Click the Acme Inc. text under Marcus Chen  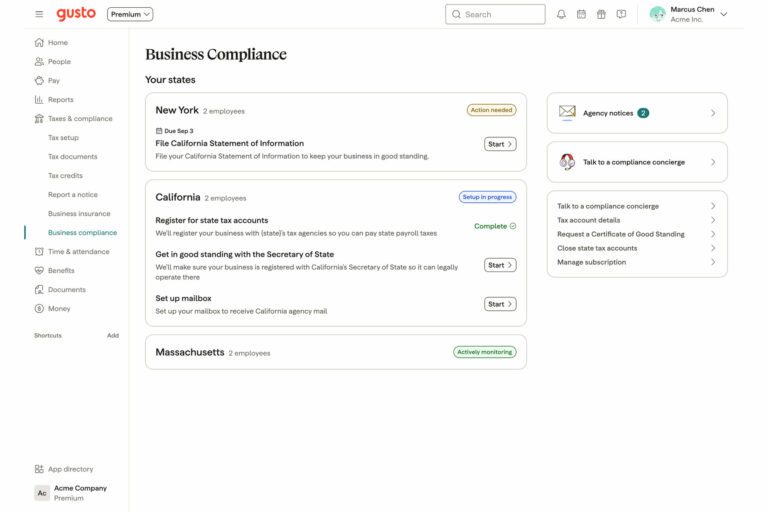tap(686, 20)
